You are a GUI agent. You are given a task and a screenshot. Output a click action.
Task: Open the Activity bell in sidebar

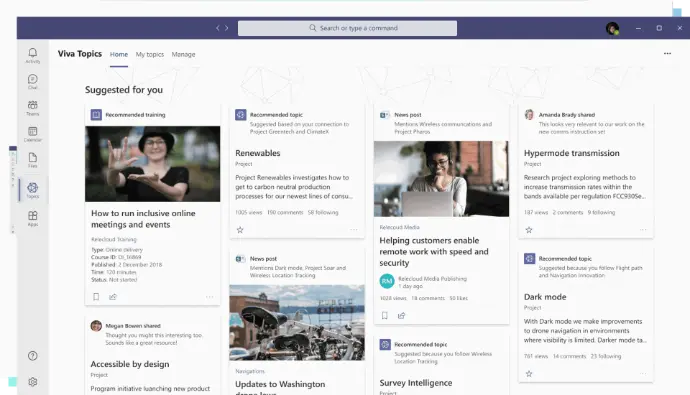pos(33,55)
